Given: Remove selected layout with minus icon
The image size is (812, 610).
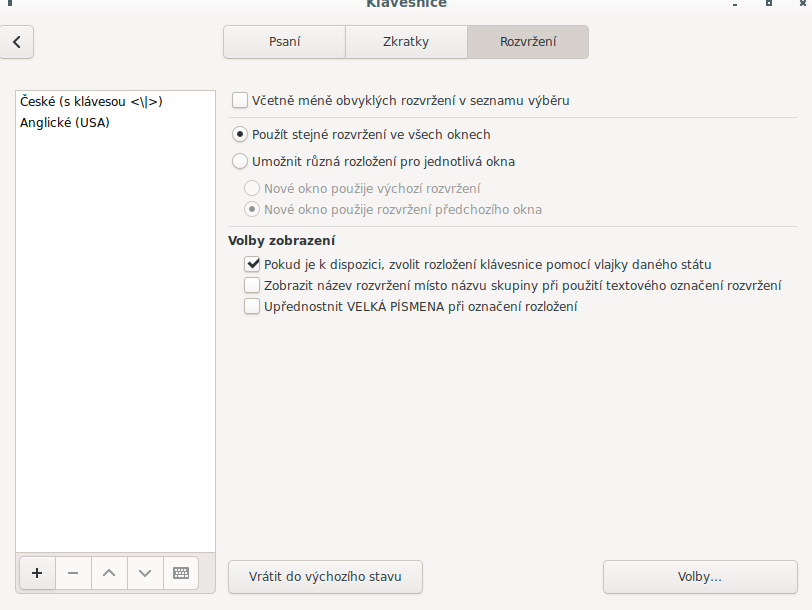Looking at the screenshot, I should (x=73, y=573).
